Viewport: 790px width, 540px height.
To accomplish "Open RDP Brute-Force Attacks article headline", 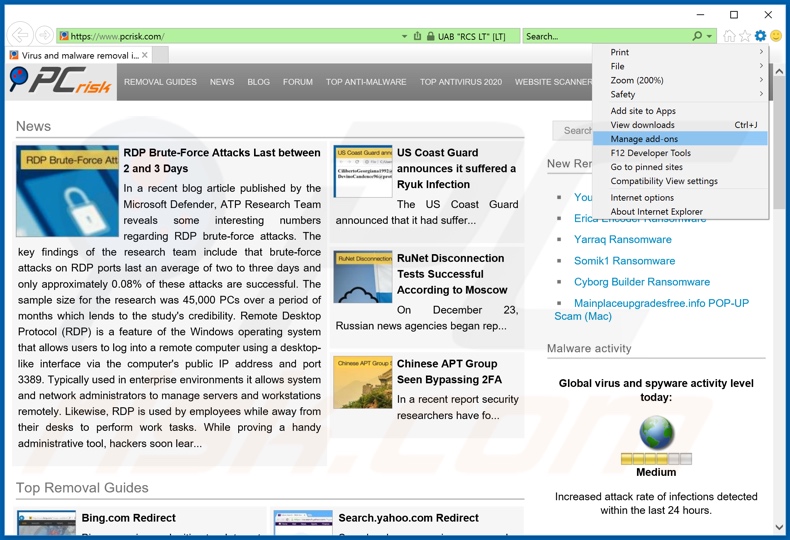I will 222,160.
